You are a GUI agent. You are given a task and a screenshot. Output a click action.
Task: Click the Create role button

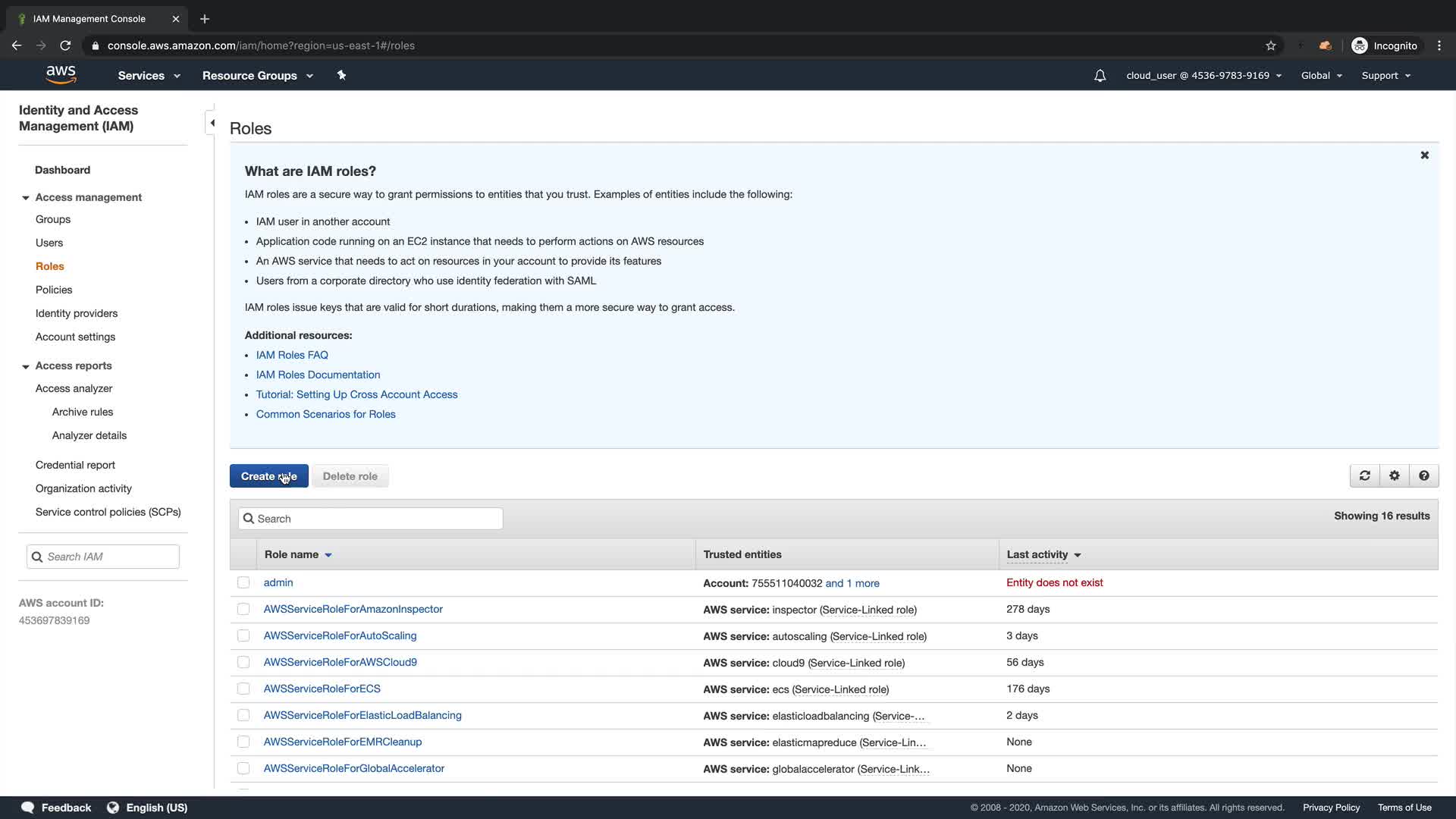268,476
